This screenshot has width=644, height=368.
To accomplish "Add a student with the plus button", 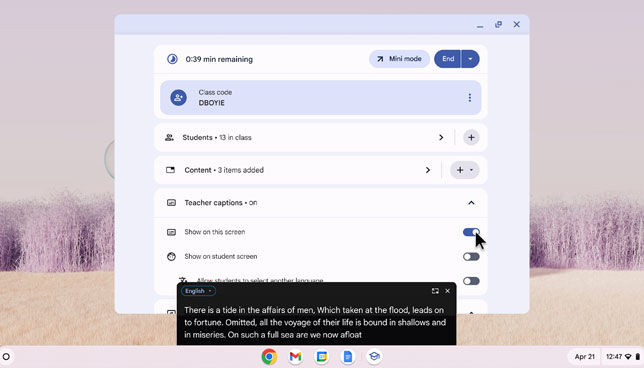I will [471, 138].
